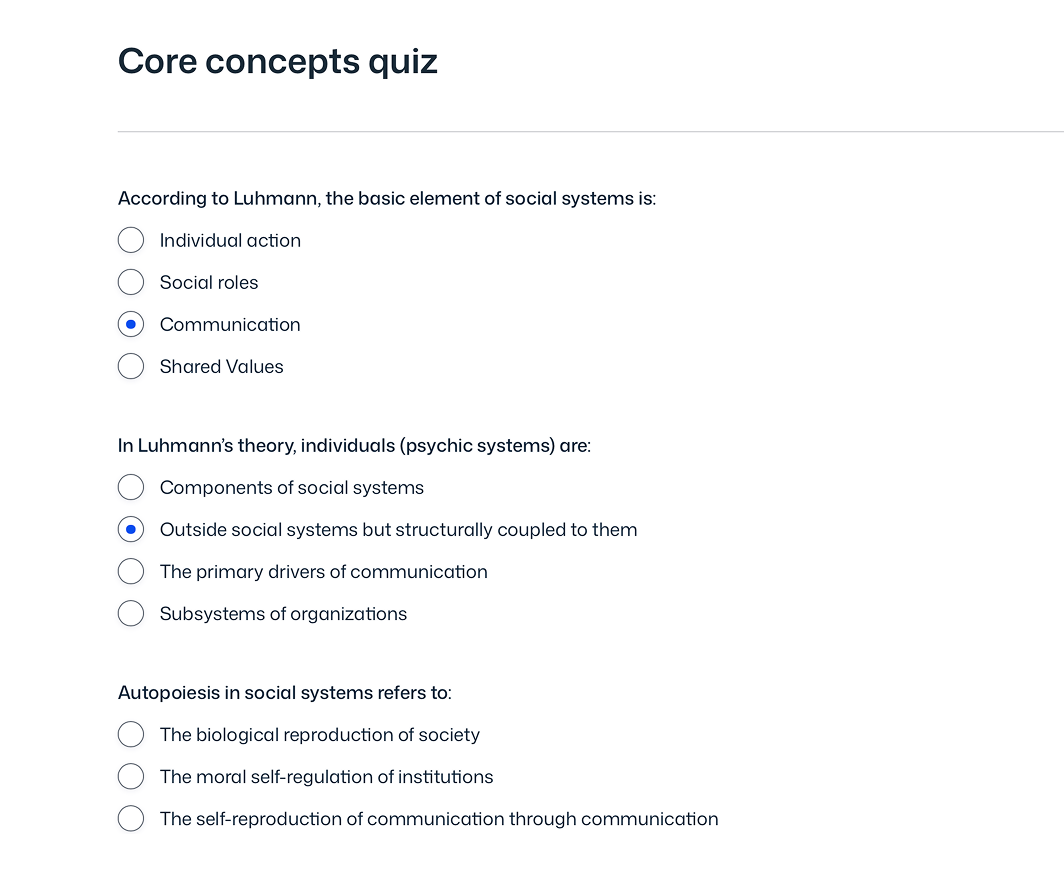The height and width of the screenshot is (875, 1064).
Task: Click the 'Individual action' answer label text
Action: [230, 241]
